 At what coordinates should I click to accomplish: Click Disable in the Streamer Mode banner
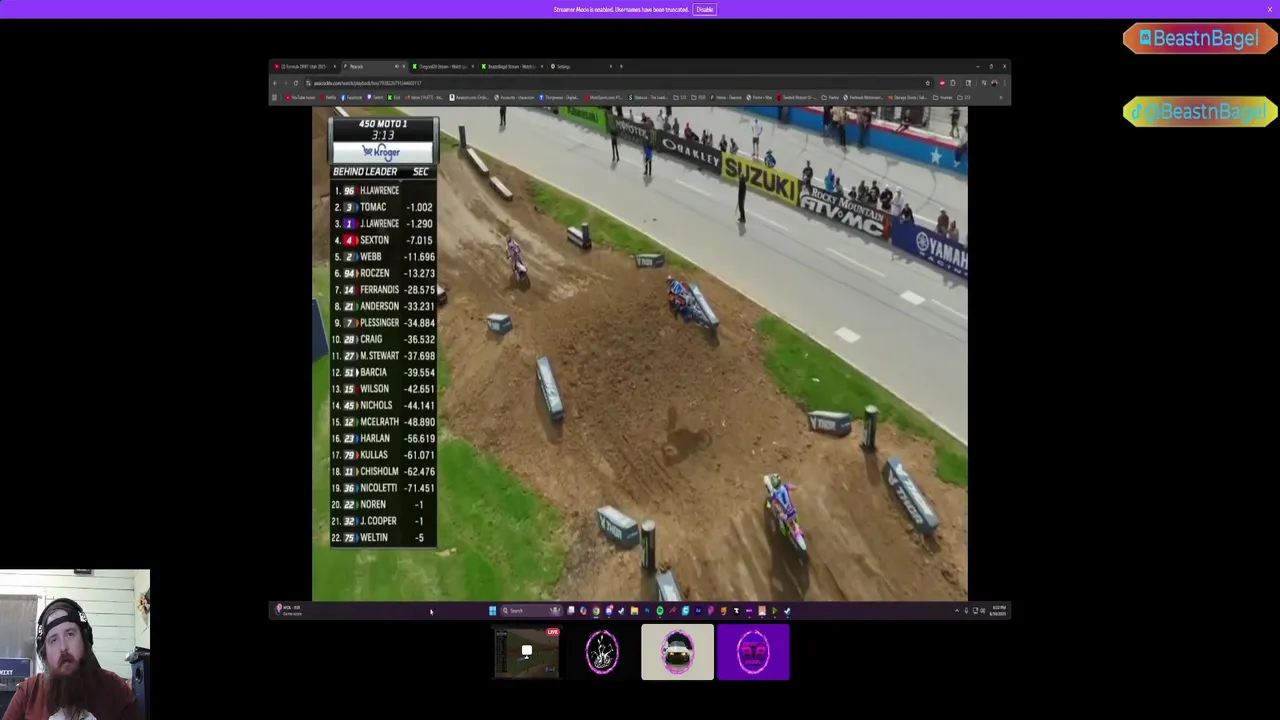705,9
